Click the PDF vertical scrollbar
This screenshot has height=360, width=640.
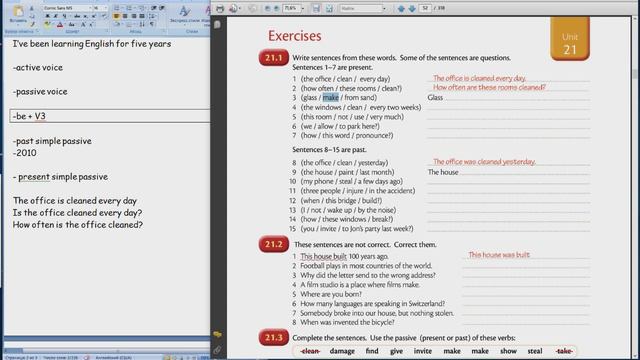[x=635, y=188]
